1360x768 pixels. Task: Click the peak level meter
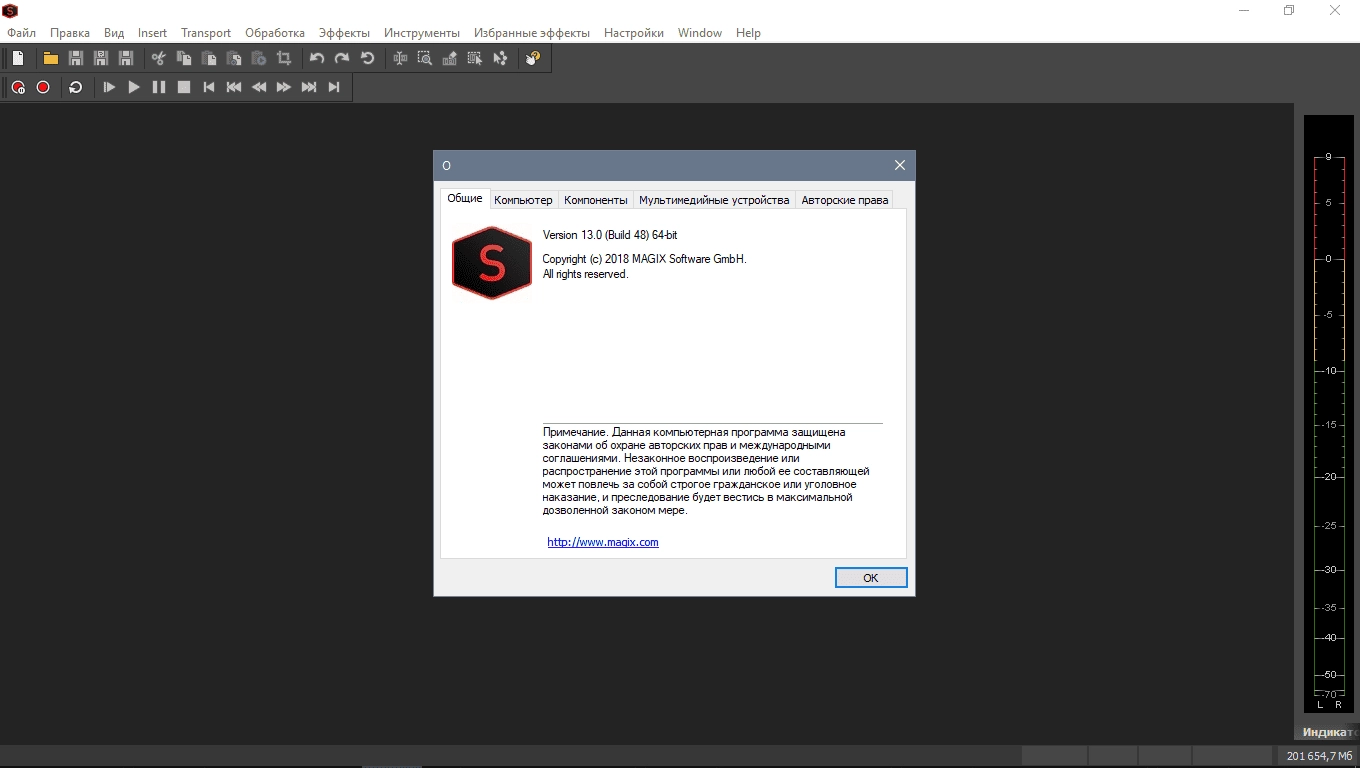(x=1328, y=413)
